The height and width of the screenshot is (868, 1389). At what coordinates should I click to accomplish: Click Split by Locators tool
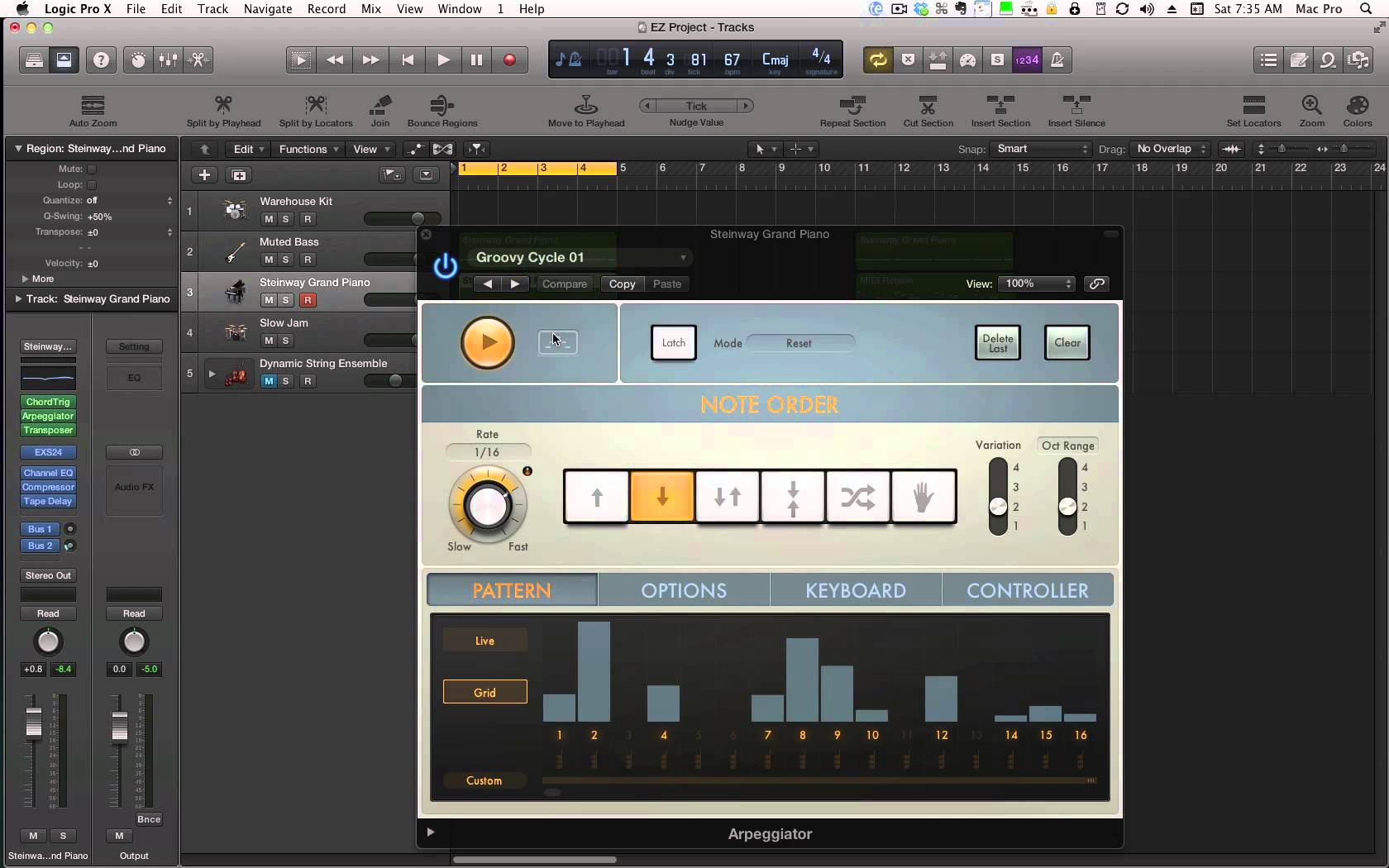(316, 111)
